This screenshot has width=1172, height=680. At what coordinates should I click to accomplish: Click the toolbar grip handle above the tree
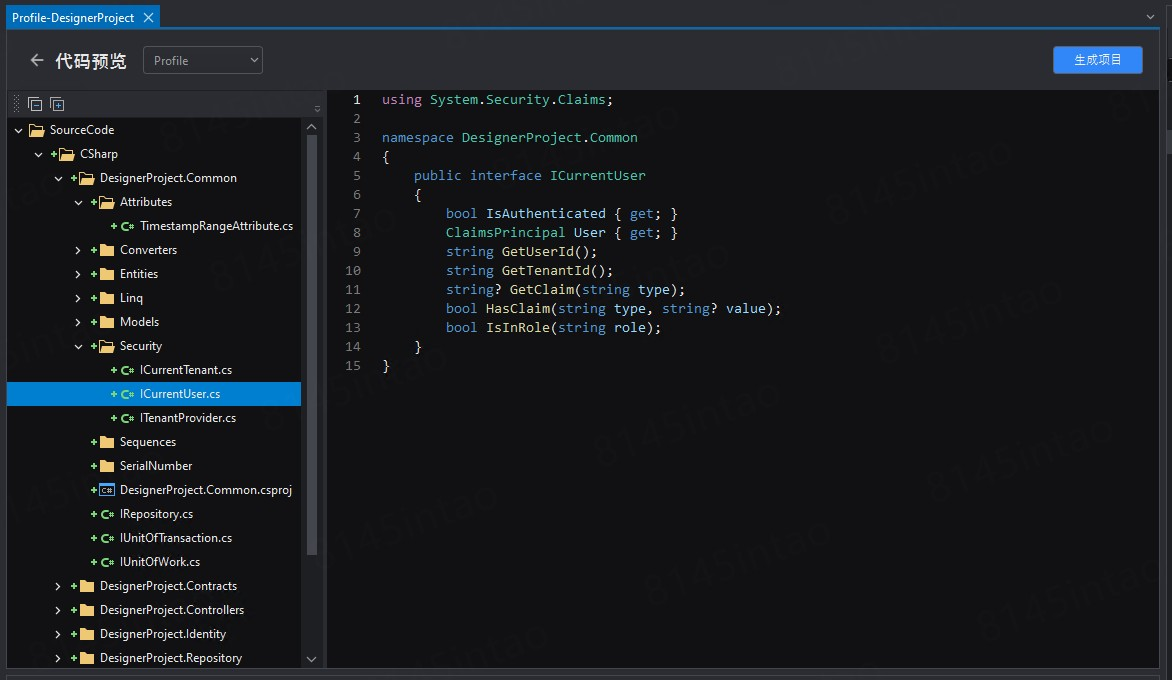pos(16,104)
